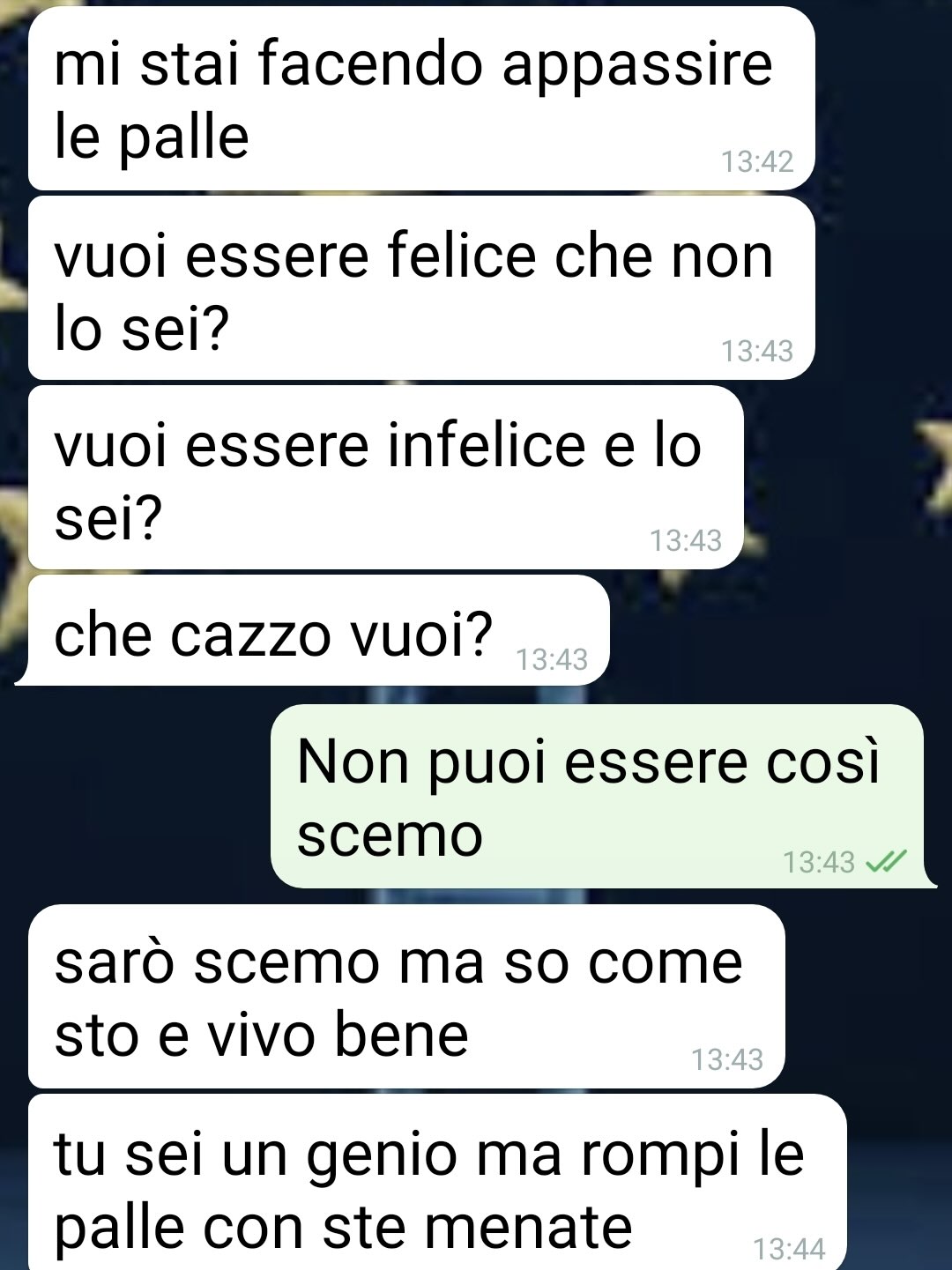Tap message 'sarò scemo ma so come sto'

(406, 997)
